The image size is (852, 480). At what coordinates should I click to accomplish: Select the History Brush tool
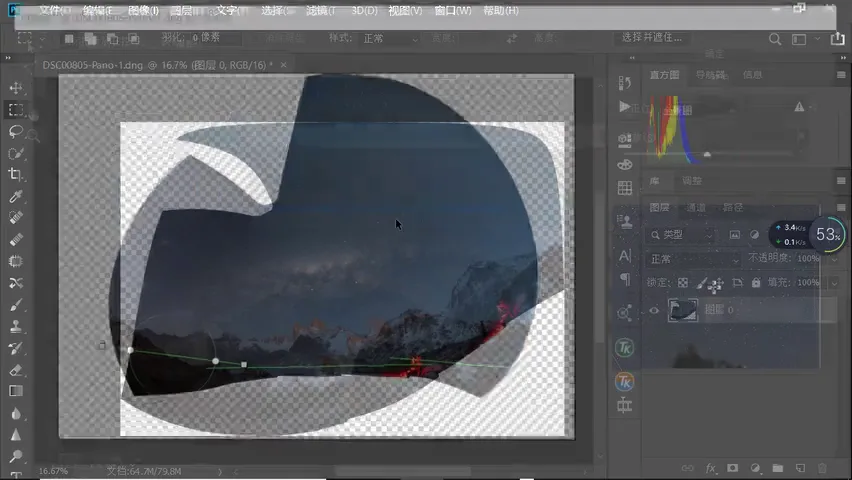tap(15, 348)
